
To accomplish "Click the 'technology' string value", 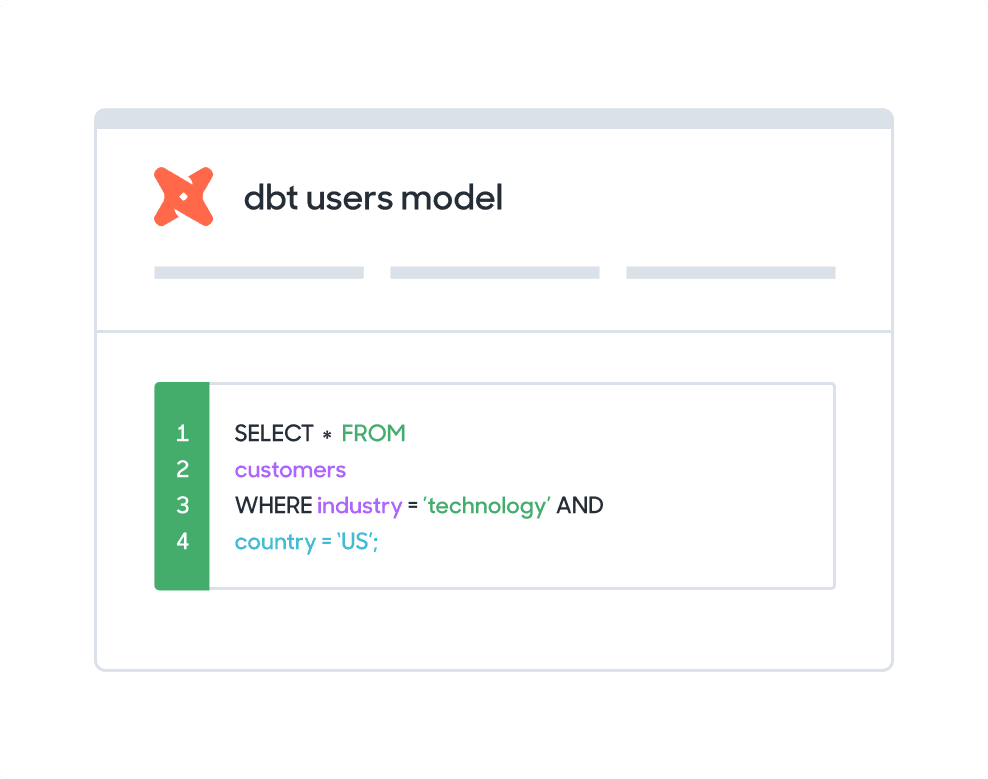I will (487, 505).
